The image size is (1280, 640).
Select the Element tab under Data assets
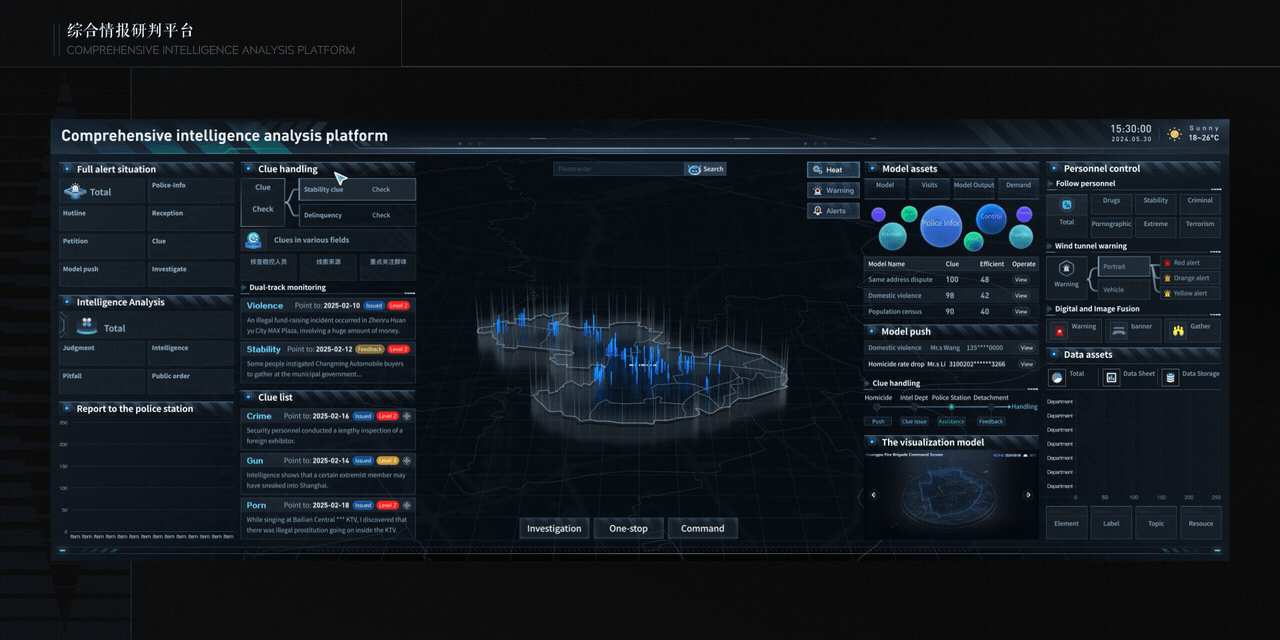[x=1067, y=523]
